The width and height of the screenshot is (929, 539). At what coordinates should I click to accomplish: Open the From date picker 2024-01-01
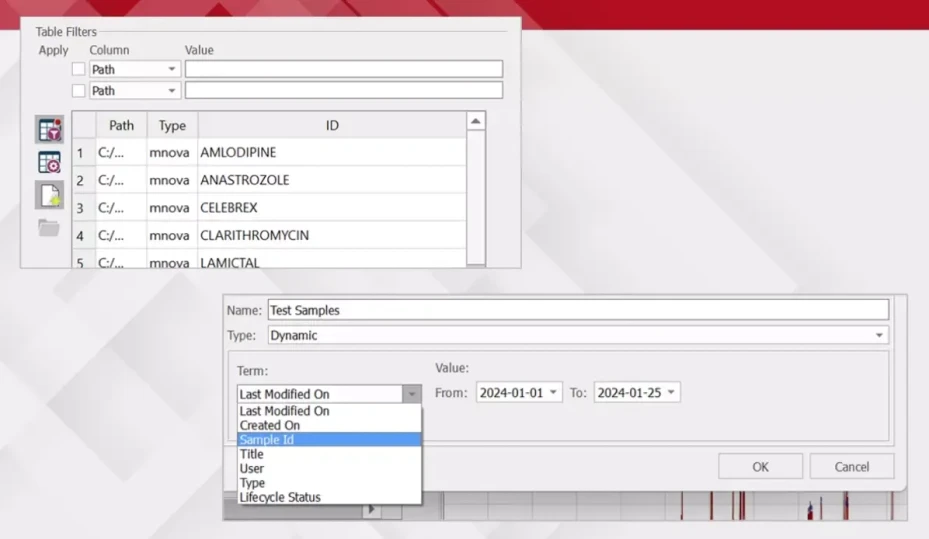tap(519, 392)
